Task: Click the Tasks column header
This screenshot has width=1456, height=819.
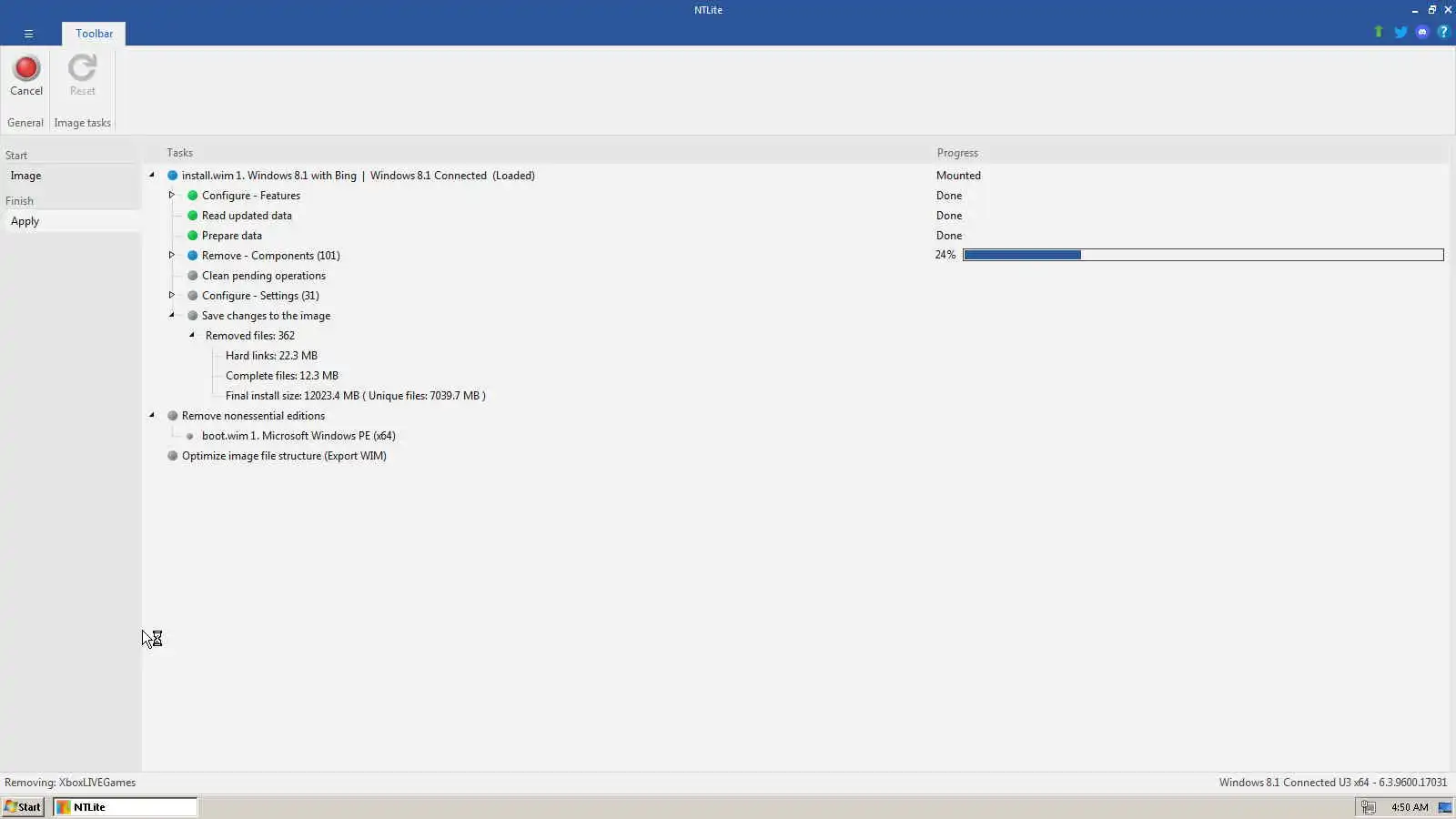Action: [179, 153]
